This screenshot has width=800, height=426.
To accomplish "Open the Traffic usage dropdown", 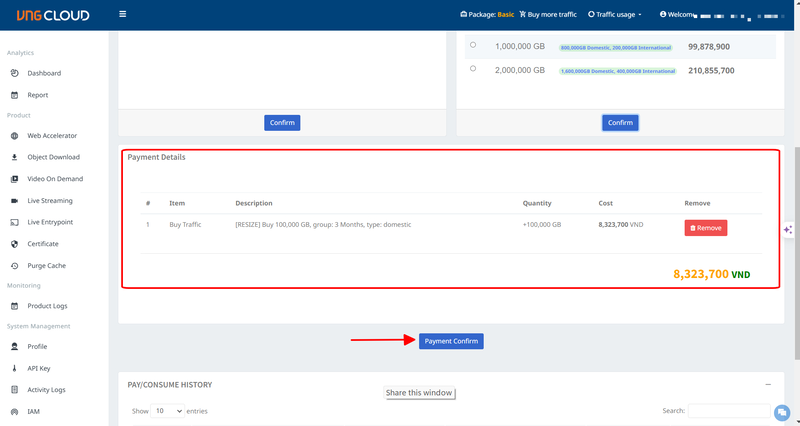I will point(615,15).
